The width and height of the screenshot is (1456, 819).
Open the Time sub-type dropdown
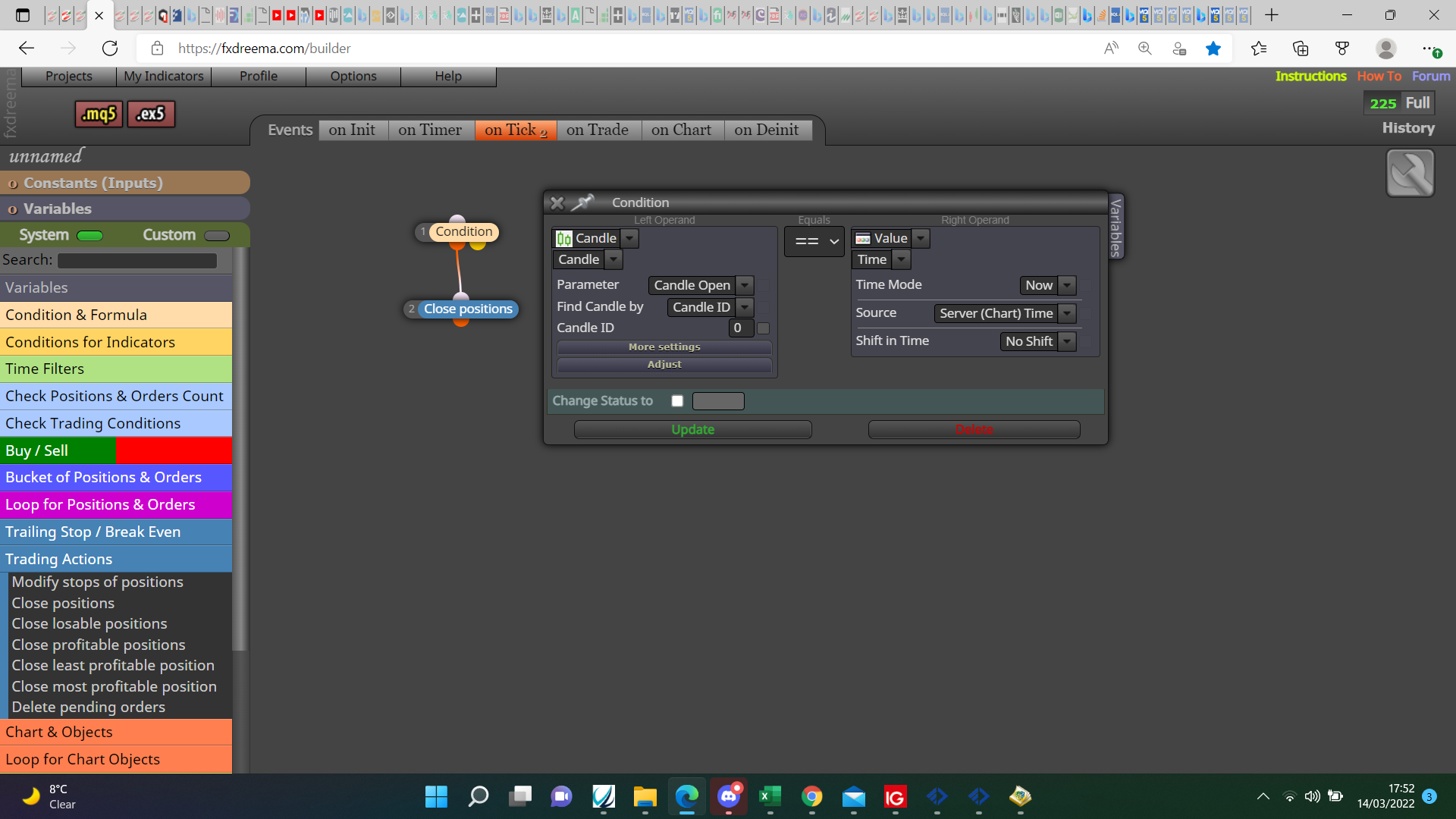click(x=901, y=260)
